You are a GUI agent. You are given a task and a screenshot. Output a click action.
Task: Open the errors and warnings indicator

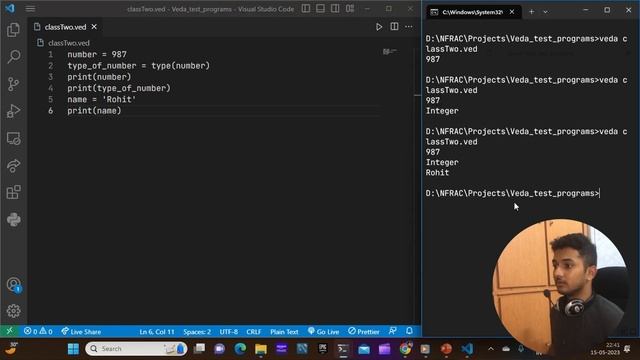(38, 331)
